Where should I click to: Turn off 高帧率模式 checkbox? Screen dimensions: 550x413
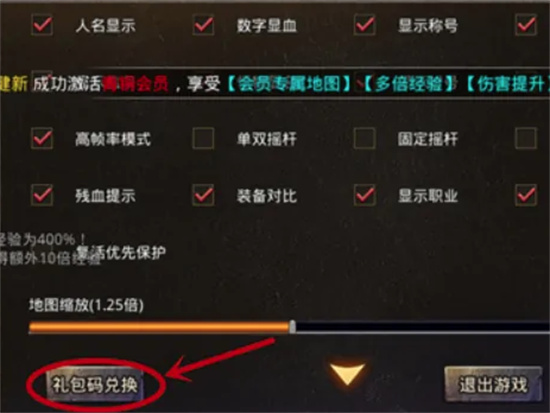coord(42,138)
